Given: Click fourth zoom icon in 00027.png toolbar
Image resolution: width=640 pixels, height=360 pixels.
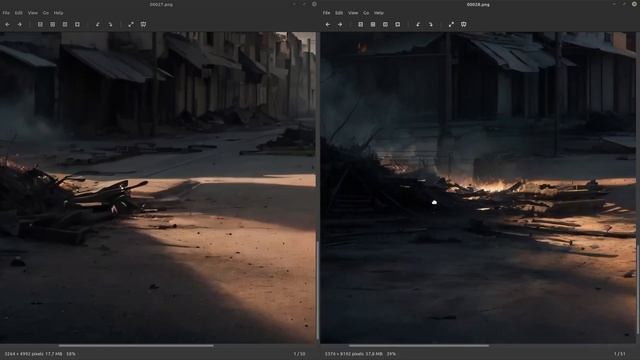Looking at the screenshot, I should (77, 24).
